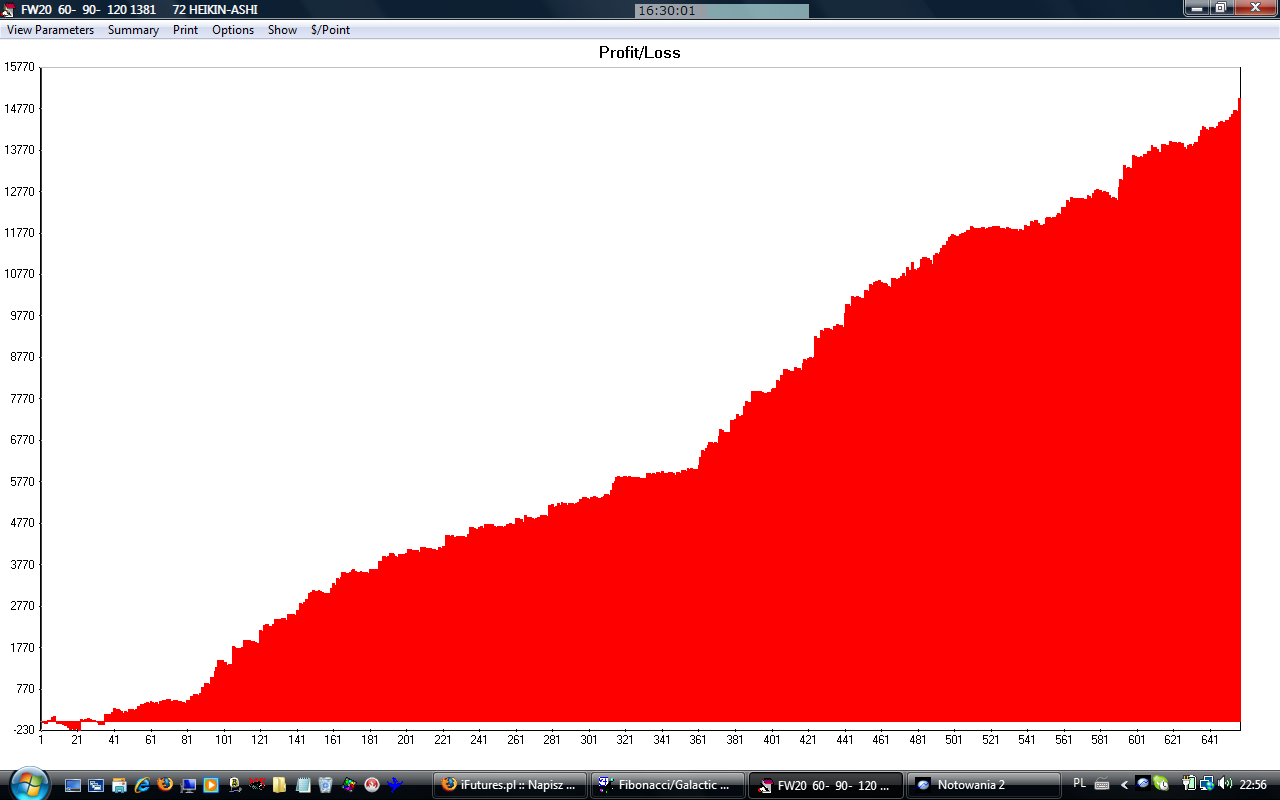Open the View Parameters menu
Screen dimensions: 1280x800
point(51,30)
